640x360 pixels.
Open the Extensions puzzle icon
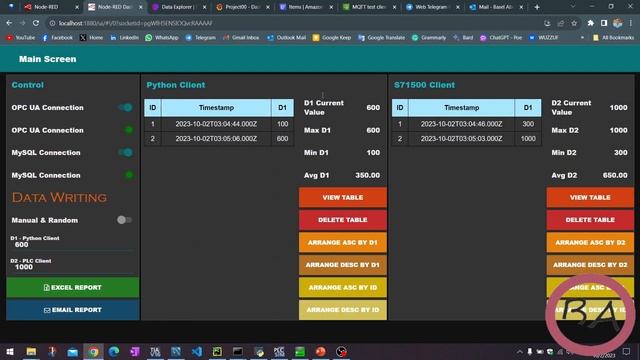click(x=591, y=23)
